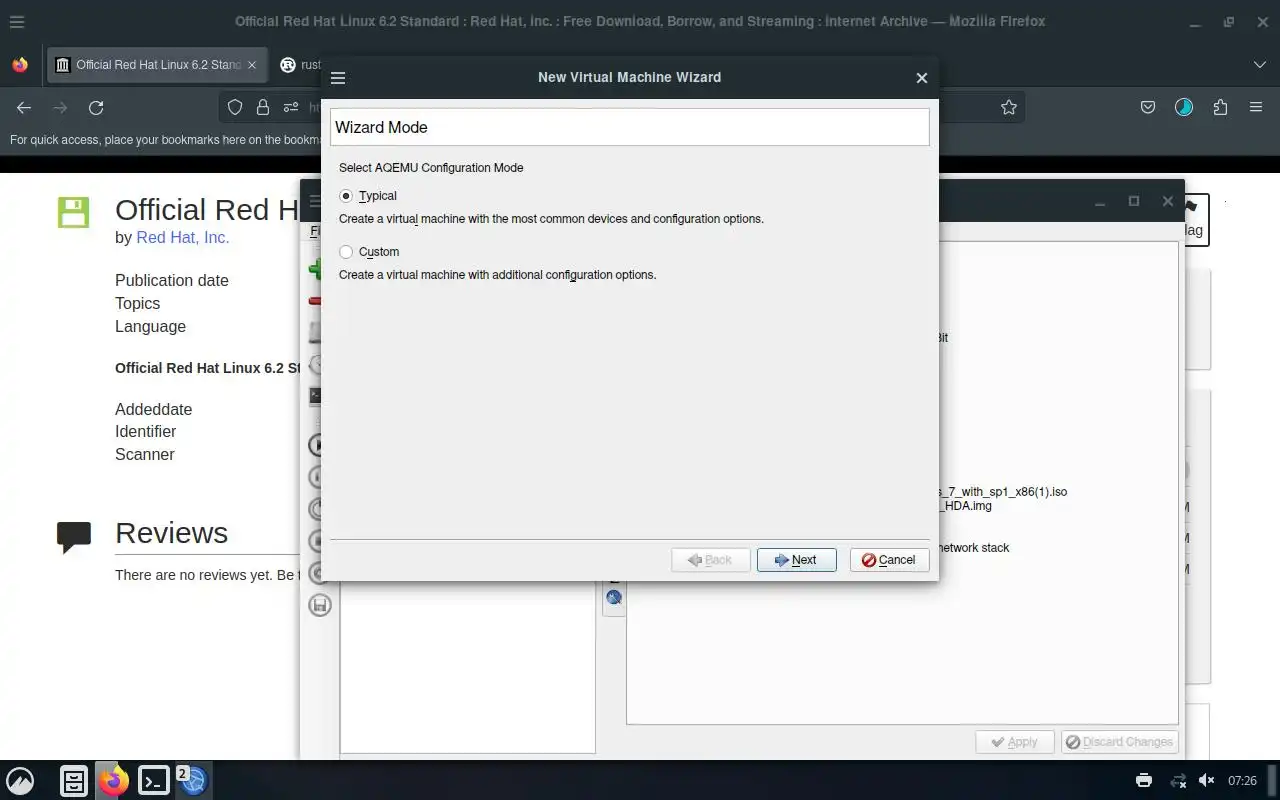Reload the current Firefox page
The height and width of the screenshot is (800, 1280).
pos(96,108)
